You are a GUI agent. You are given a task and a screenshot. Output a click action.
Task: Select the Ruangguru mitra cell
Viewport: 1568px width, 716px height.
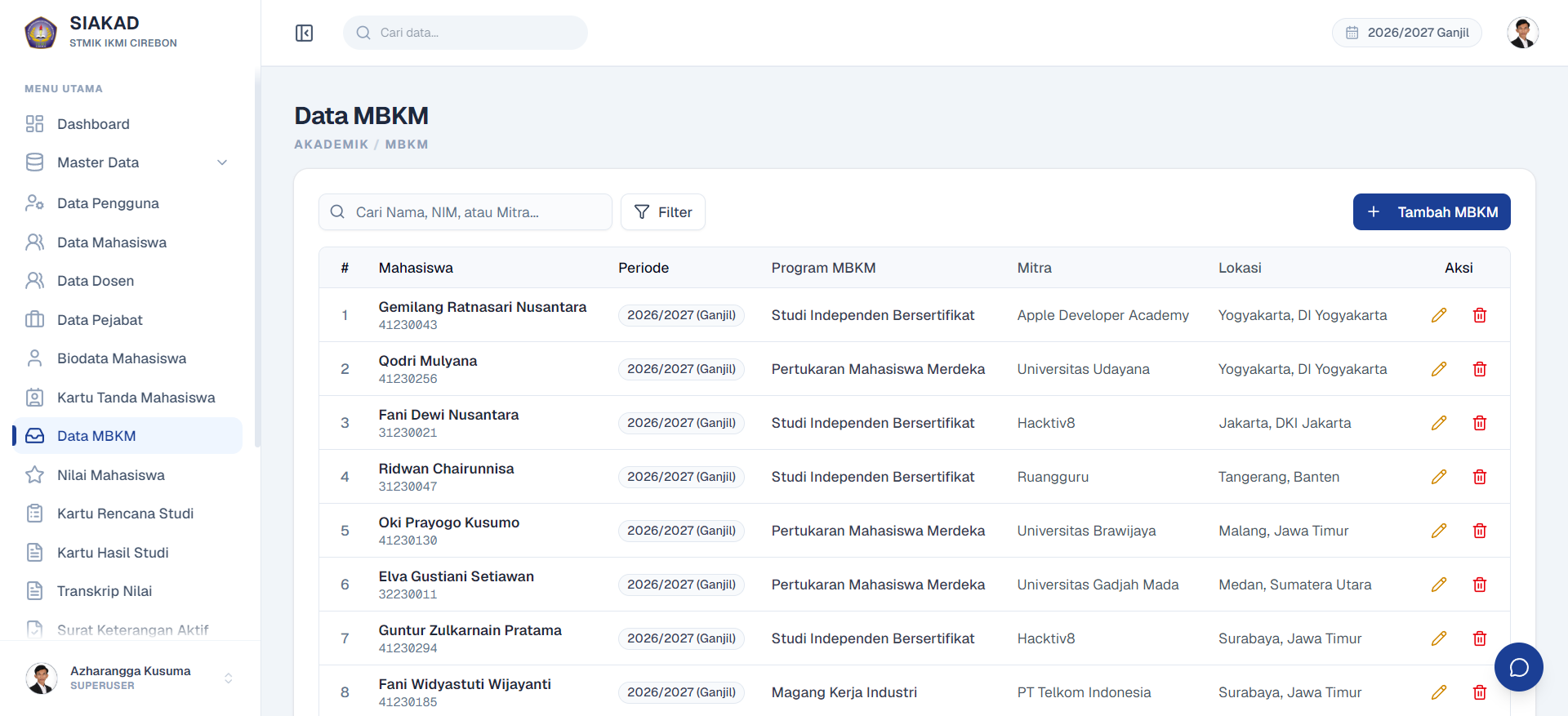[1053, 477]
